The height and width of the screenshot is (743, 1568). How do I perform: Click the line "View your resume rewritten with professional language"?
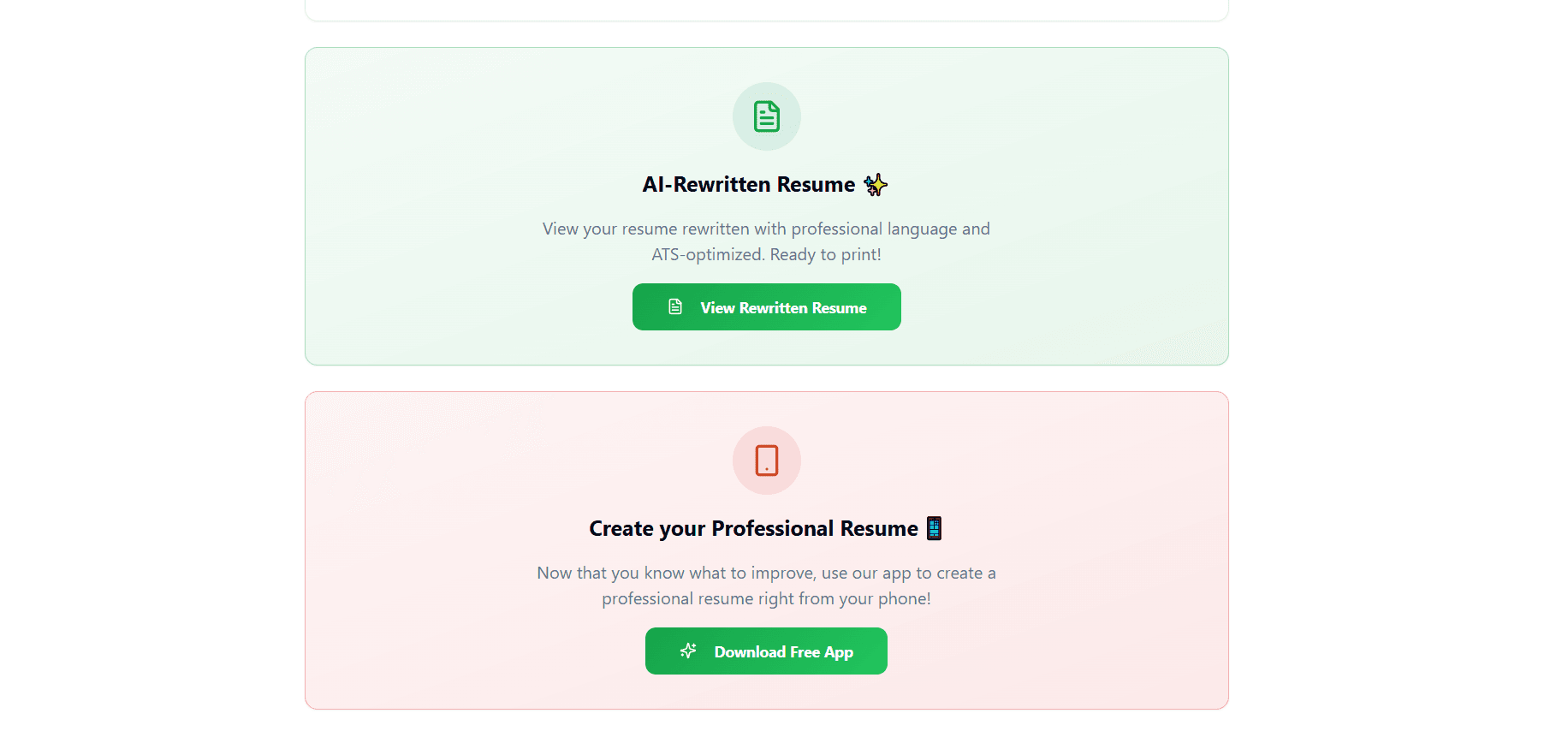[766, 229]
